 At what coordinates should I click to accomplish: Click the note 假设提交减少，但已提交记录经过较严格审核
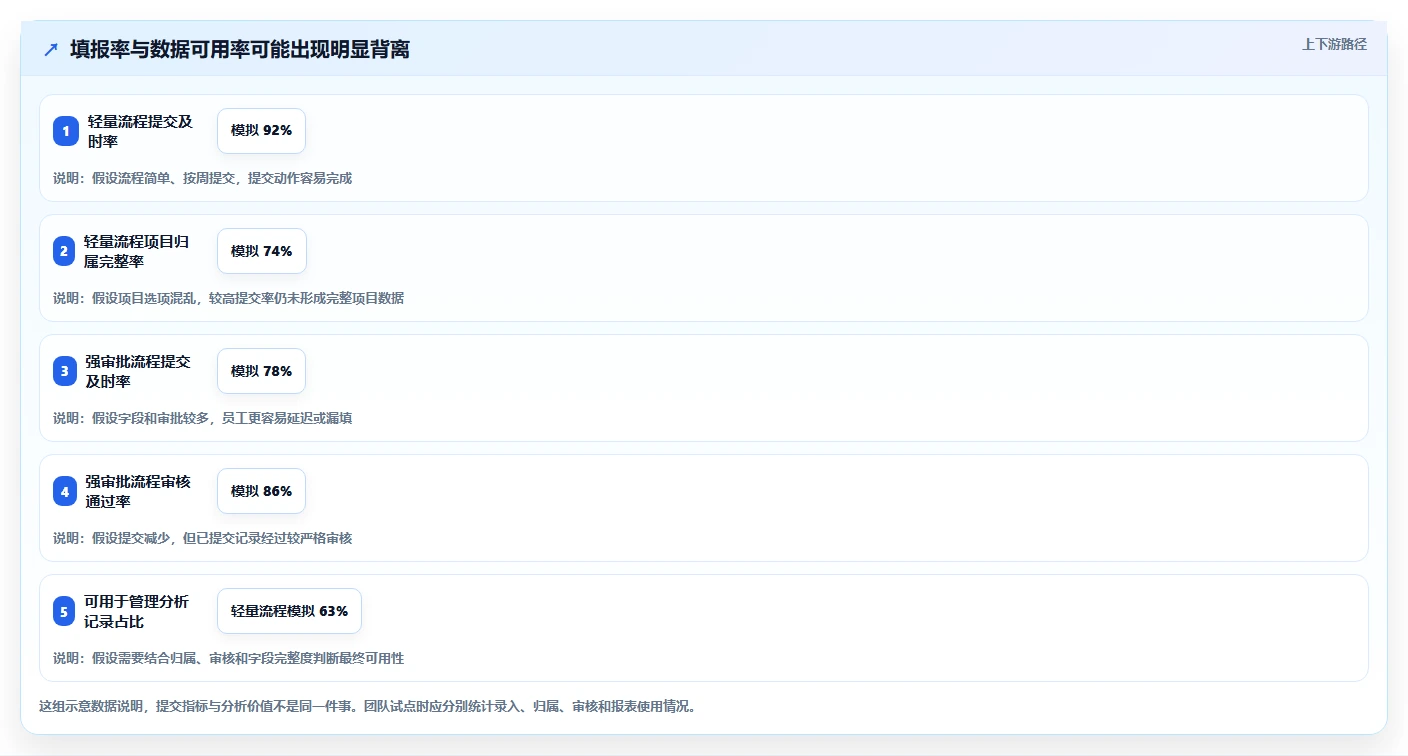point(202,538)
